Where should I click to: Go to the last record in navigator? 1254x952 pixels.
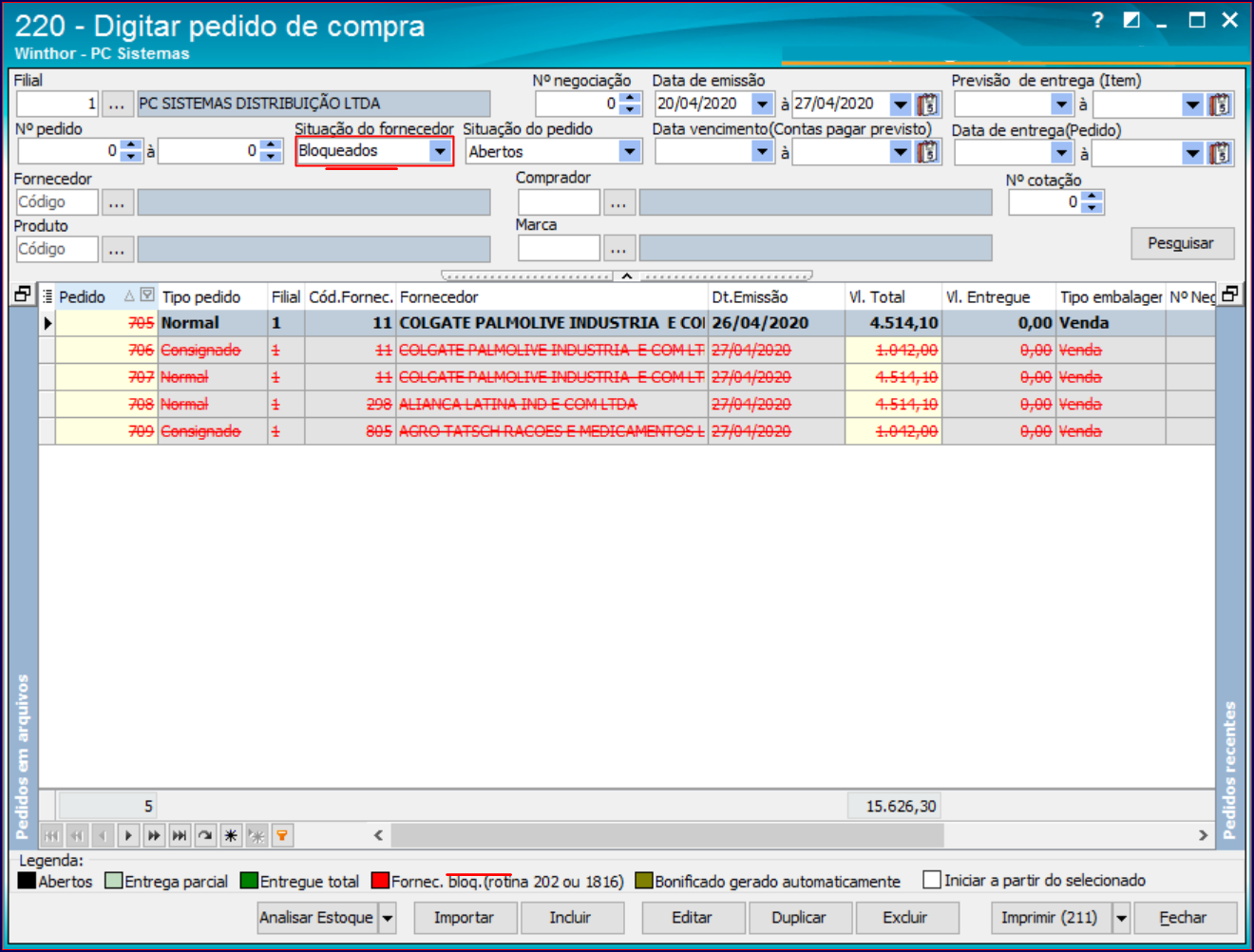point(180,836)
